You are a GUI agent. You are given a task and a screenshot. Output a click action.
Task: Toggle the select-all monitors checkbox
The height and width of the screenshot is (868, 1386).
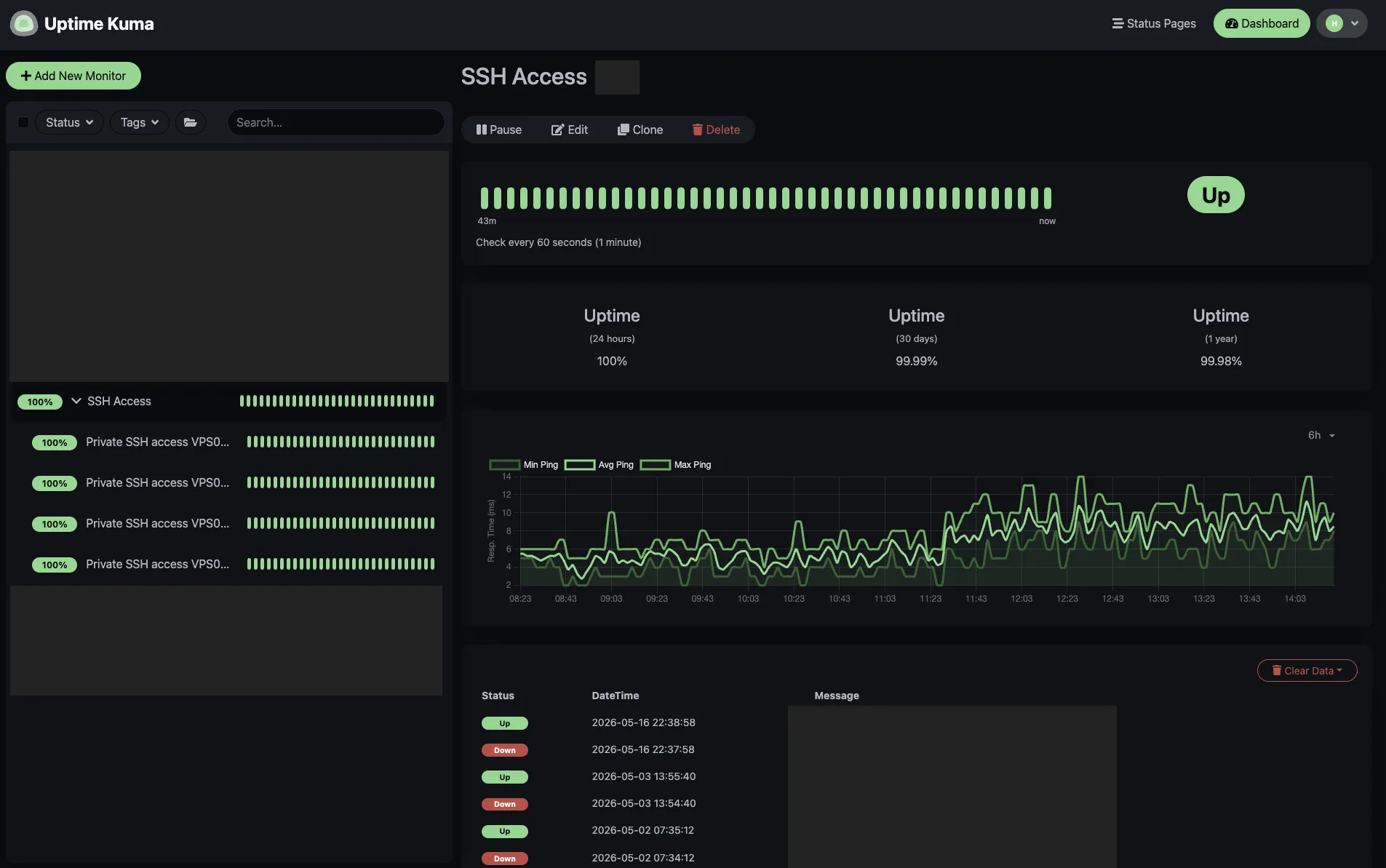pyautogui.click(x=23, y=122)
